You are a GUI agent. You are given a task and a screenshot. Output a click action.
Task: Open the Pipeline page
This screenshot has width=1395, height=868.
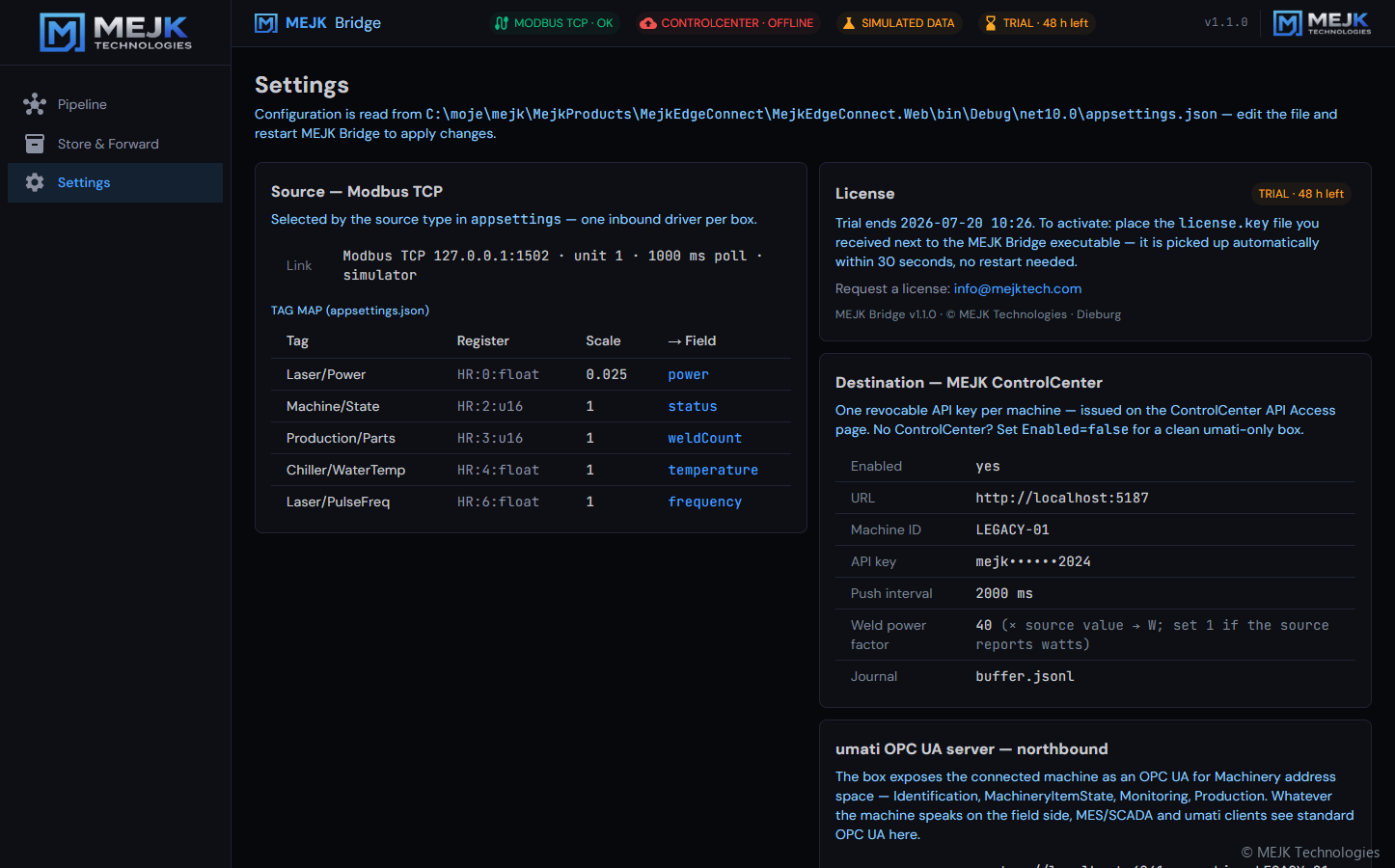point(115,104)
